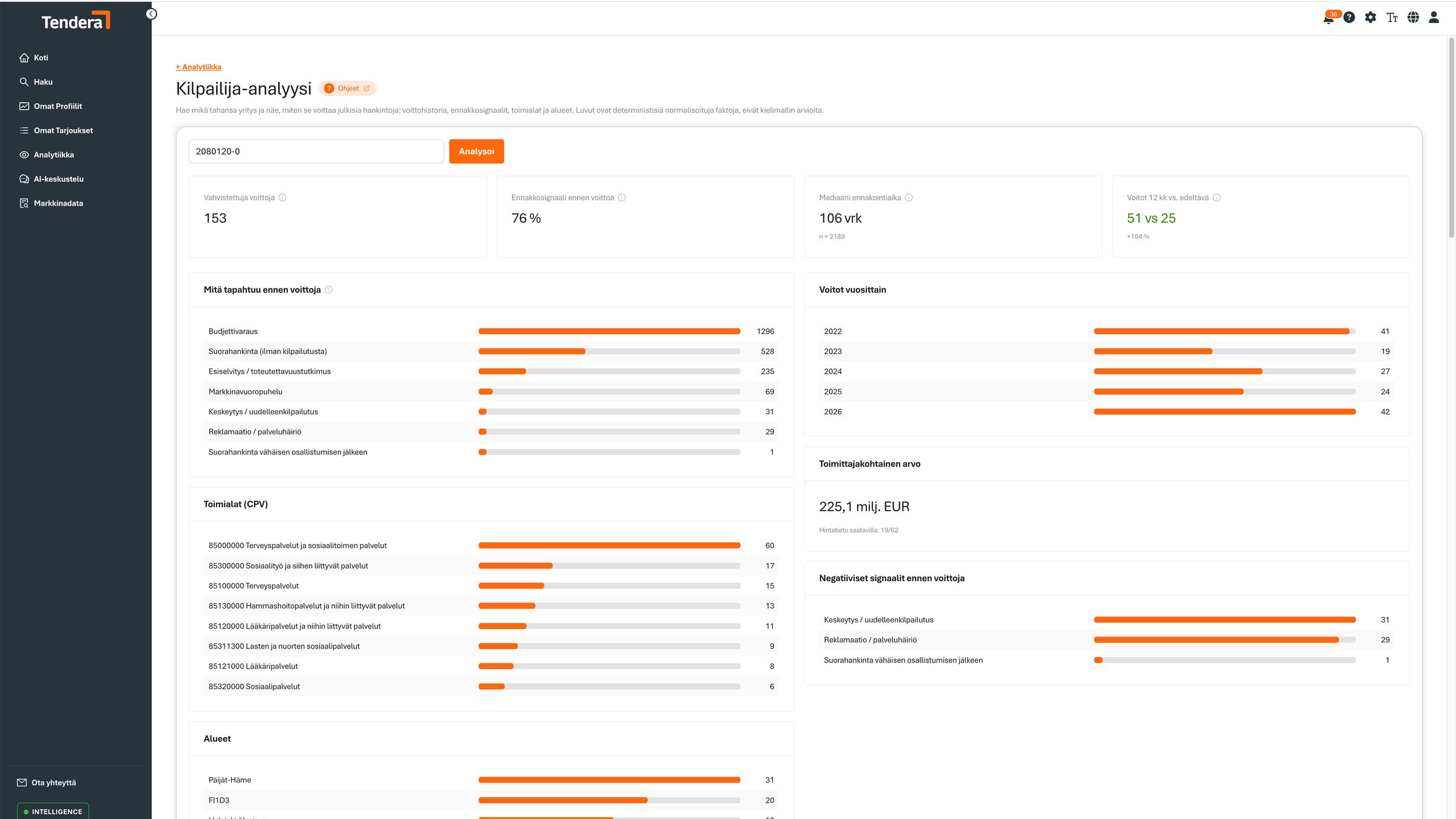Click the Analysoi button
Screen dimensions: 1456x819
(x=476, y=152)
